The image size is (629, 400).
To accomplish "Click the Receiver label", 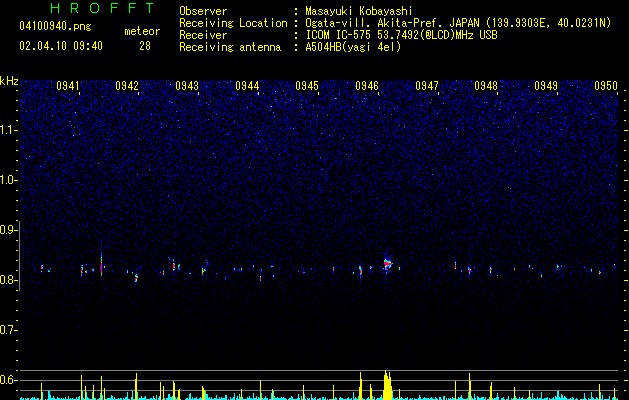I will (203, 35).
